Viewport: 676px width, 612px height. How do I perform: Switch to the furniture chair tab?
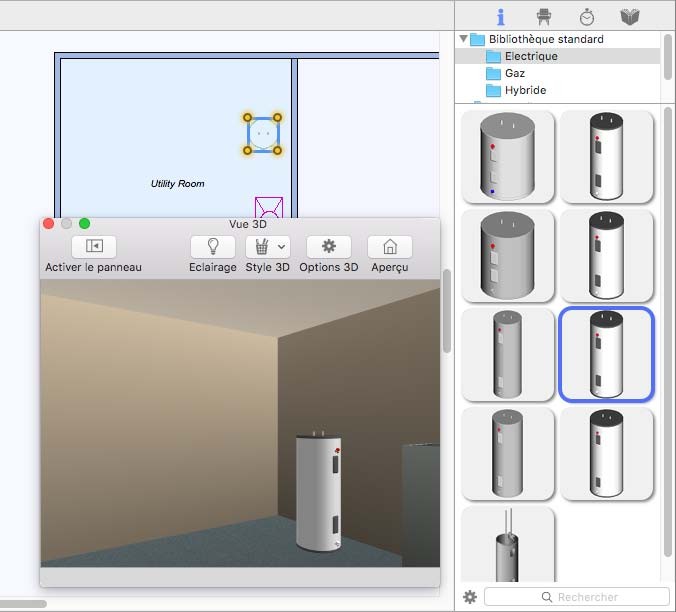click(544, 17)
